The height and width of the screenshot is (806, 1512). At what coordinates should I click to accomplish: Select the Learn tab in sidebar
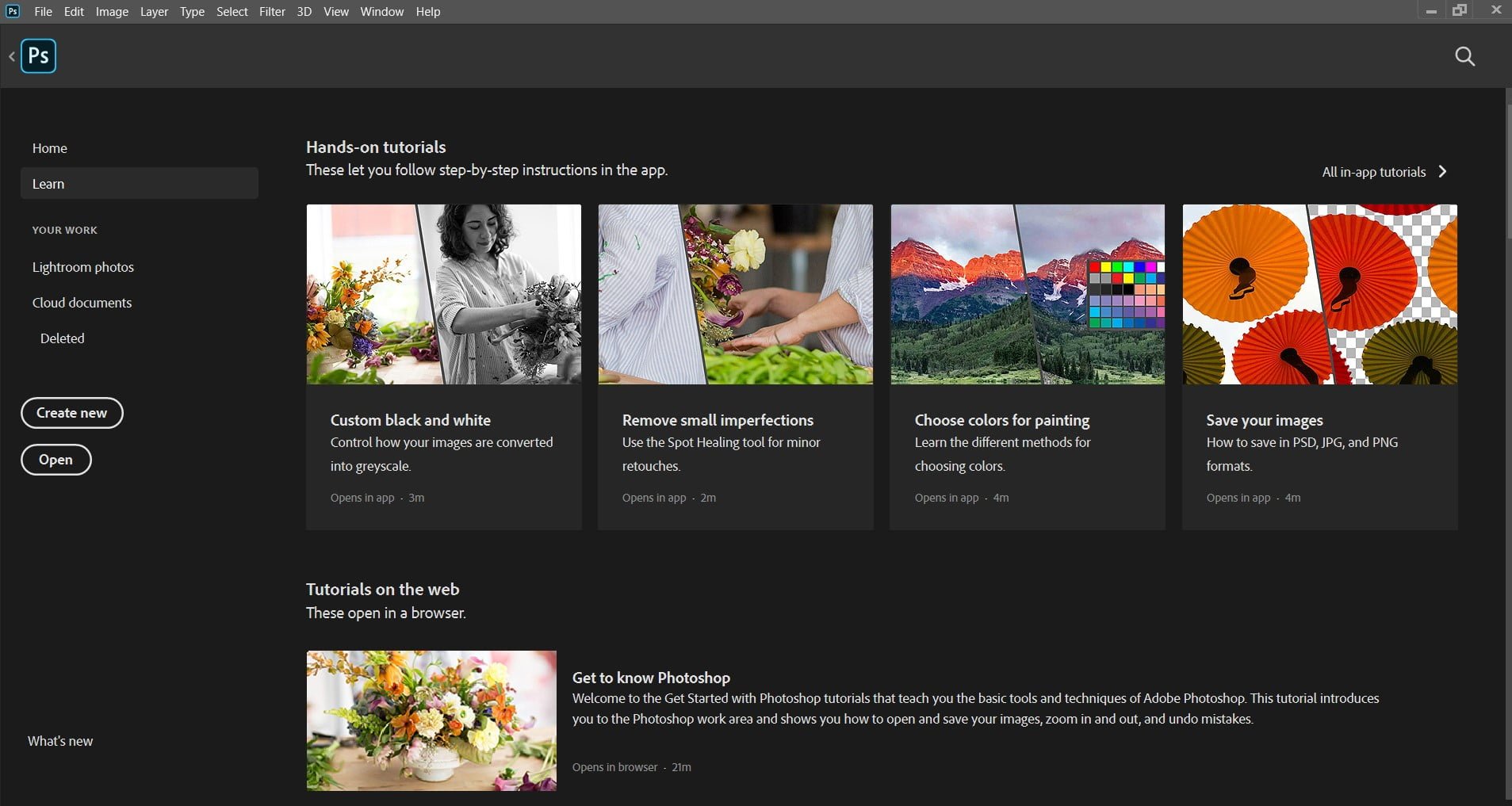click(139, 184)
